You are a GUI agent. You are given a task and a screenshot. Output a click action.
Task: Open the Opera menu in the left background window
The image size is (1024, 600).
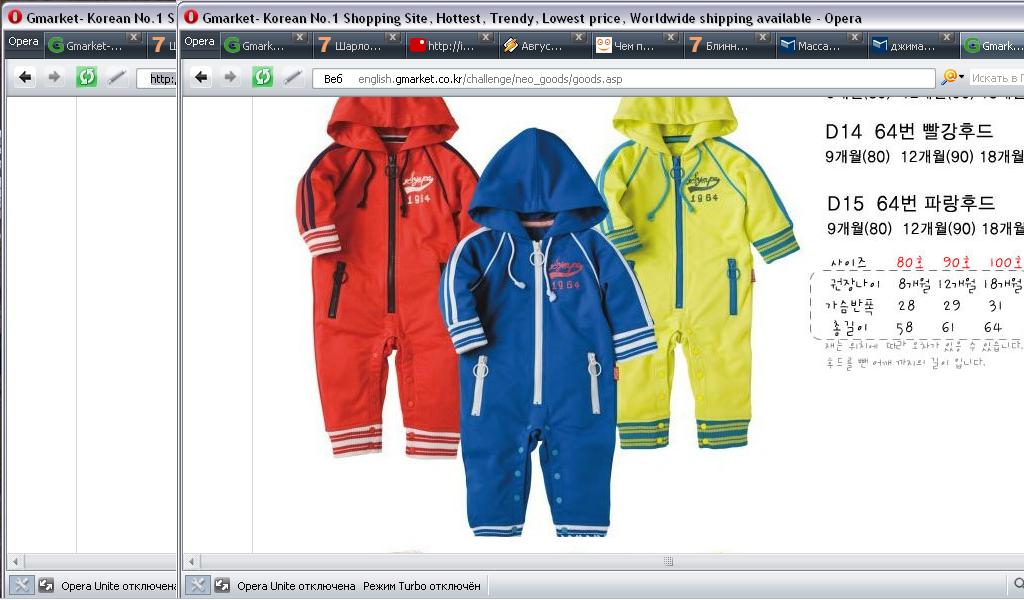pyautogui.click(x=24, y=42)
